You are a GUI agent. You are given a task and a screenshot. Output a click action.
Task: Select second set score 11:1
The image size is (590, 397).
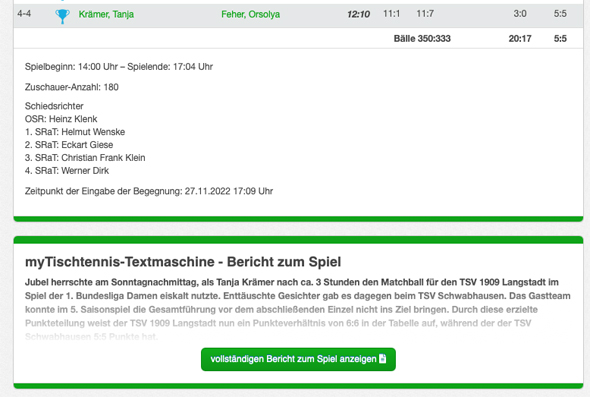coord(391,14)
